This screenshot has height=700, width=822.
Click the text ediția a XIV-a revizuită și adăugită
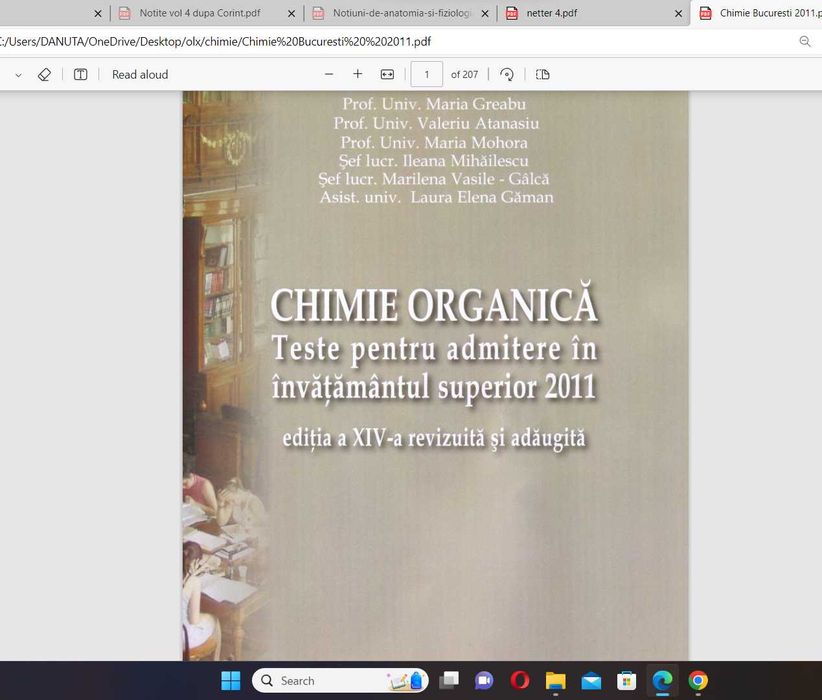pos(434,439)
